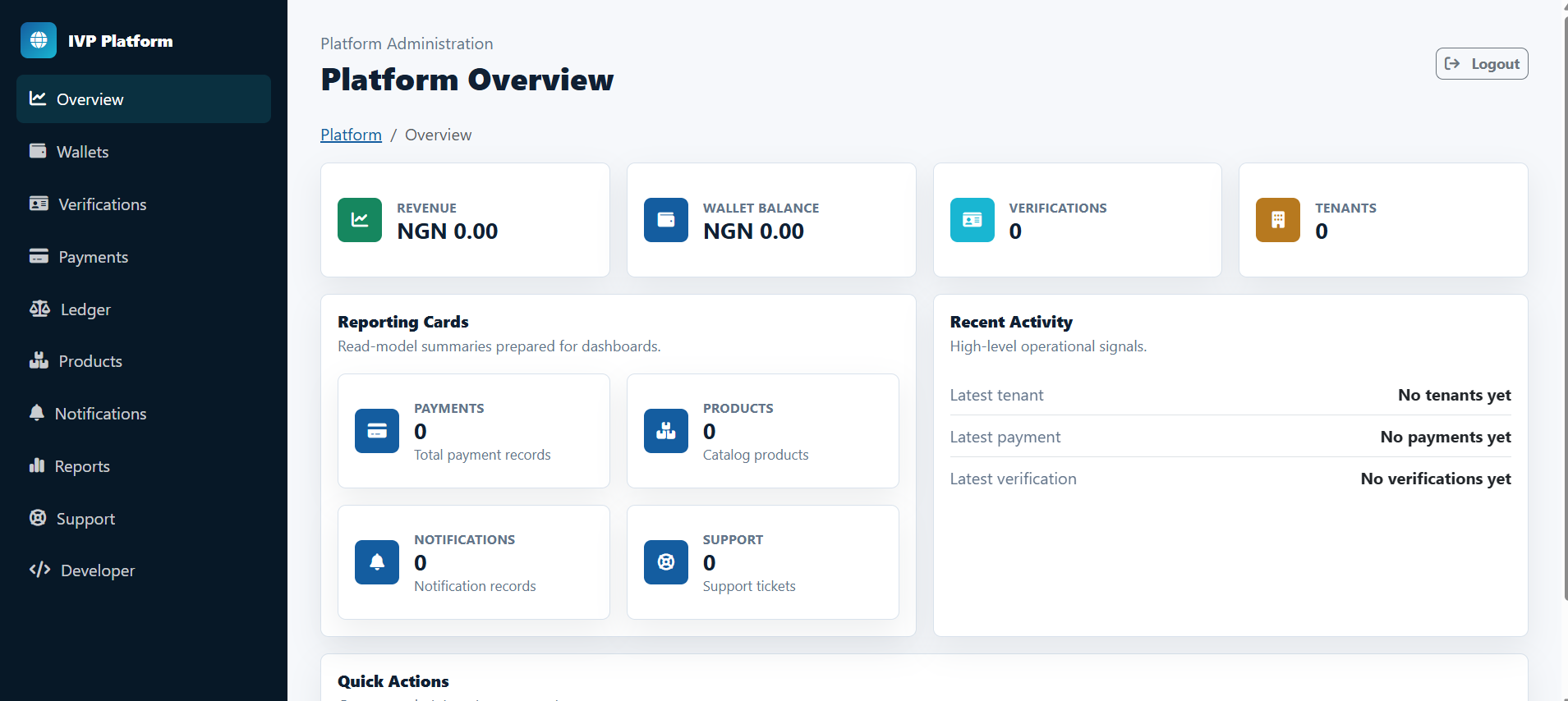Click 'Notification records' text

pos(475,586)
